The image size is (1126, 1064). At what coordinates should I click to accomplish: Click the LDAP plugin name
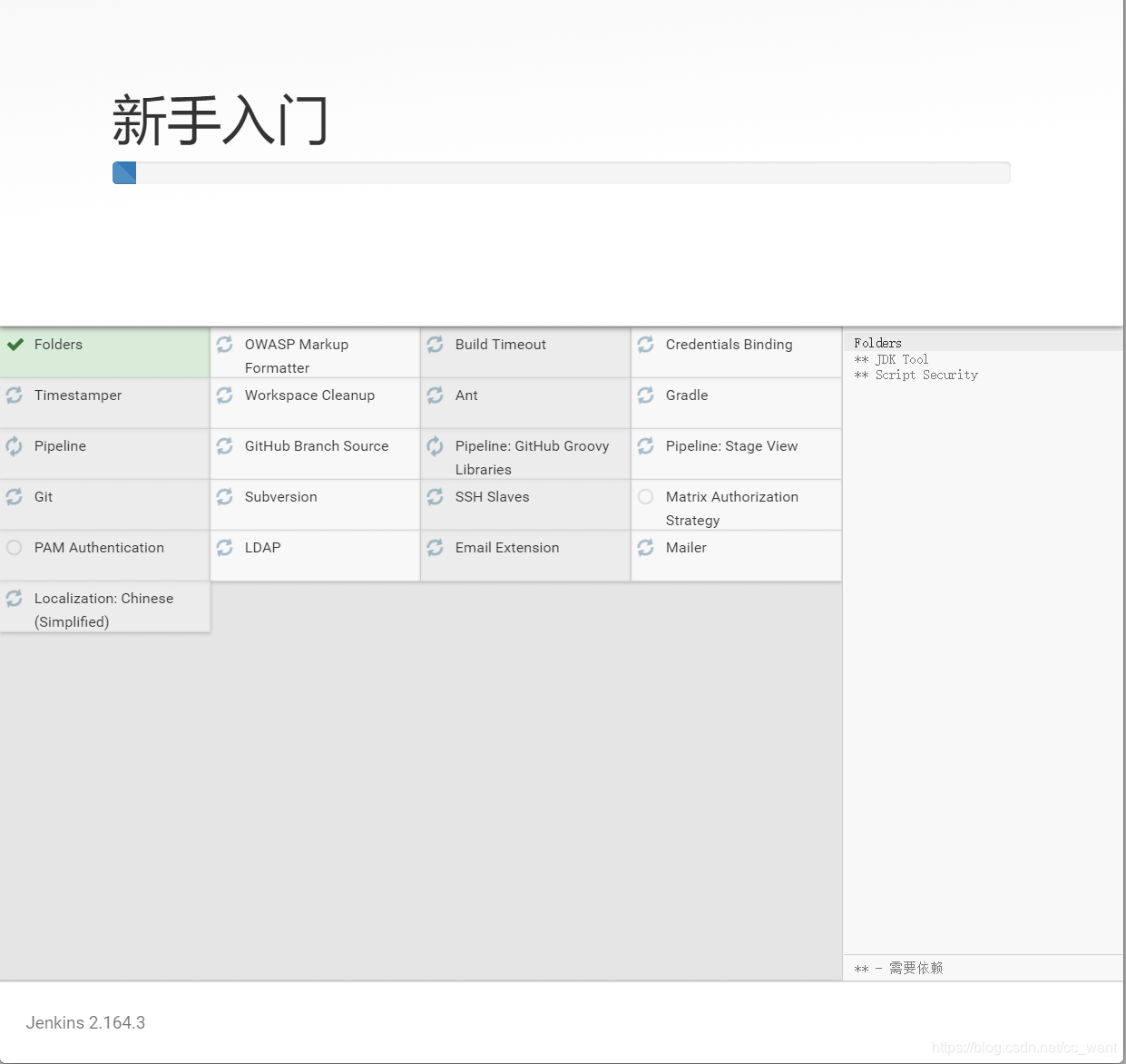tap(263, 548)
